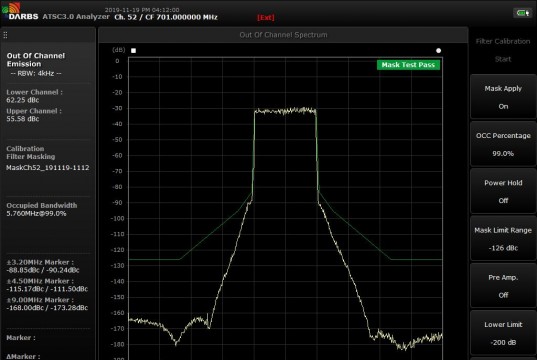Select Out Of Channel Emission heading
The width and height of the screenshot is (537, 360).
tap(36, 60)
